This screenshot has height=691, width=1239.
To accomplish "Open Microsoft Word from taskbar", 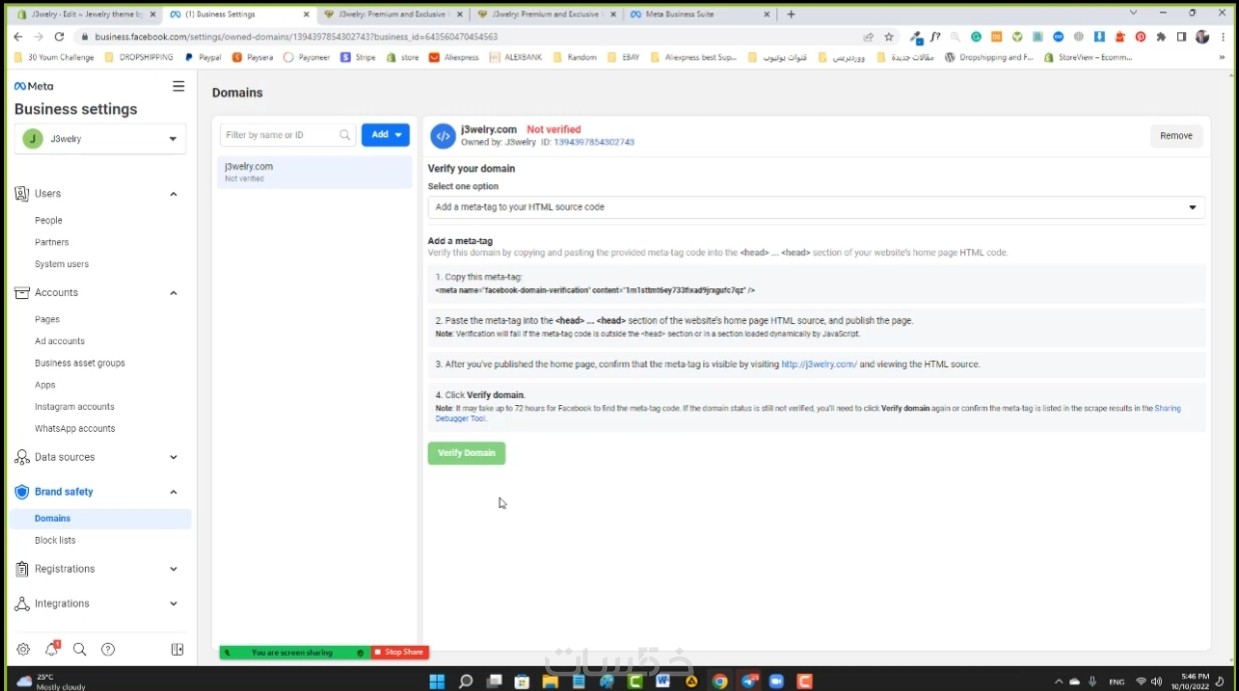I will click(x=662, y=681).
